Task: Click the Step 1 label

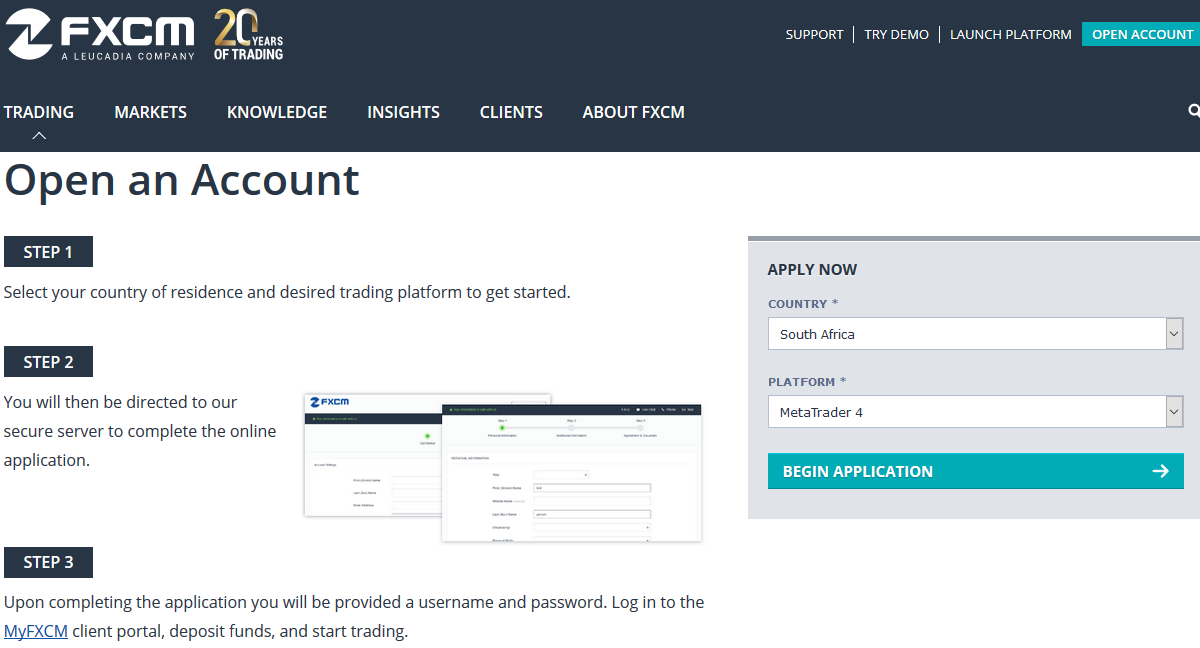Action: pyautogui.click(x=48, y=252)
